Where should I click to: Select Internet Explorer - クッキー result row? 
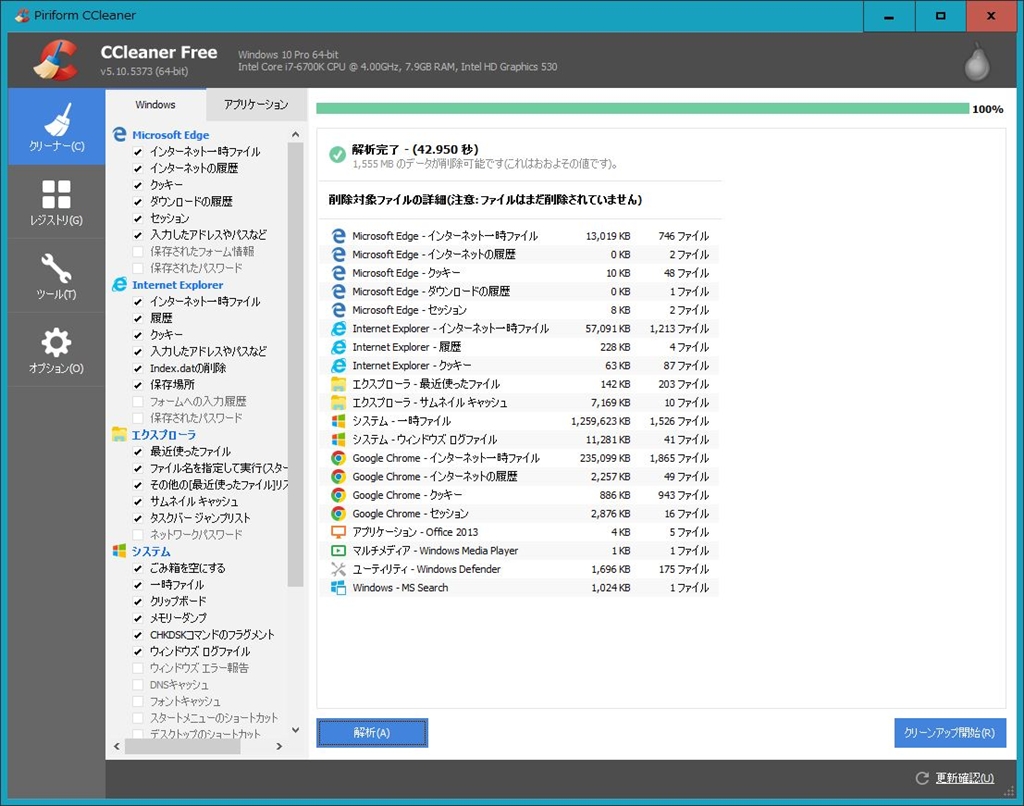[x=520, y=365]
